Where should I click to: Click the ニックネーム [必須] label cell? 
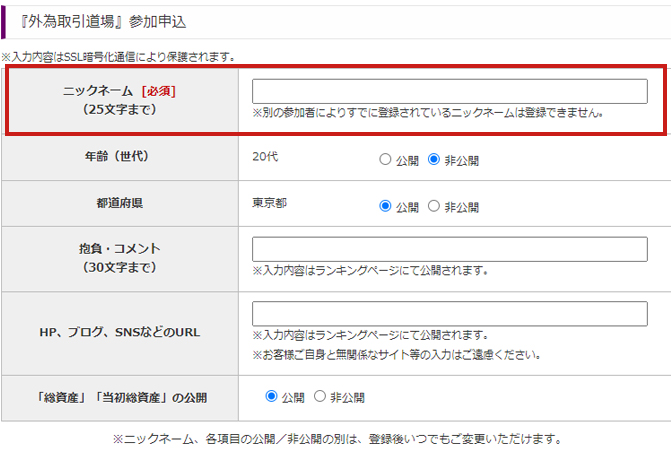coord(119,100)
